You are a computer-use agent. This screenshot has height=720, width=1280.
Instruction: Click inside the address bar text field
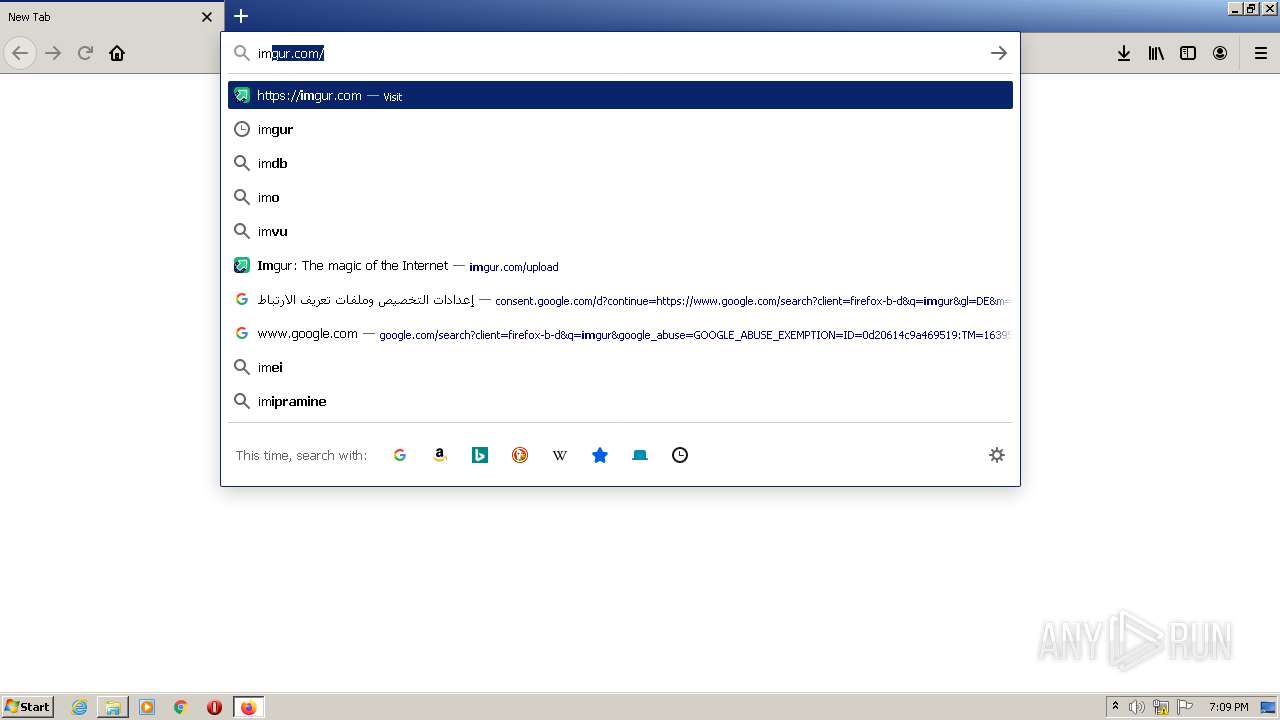[x=620, y=53]
